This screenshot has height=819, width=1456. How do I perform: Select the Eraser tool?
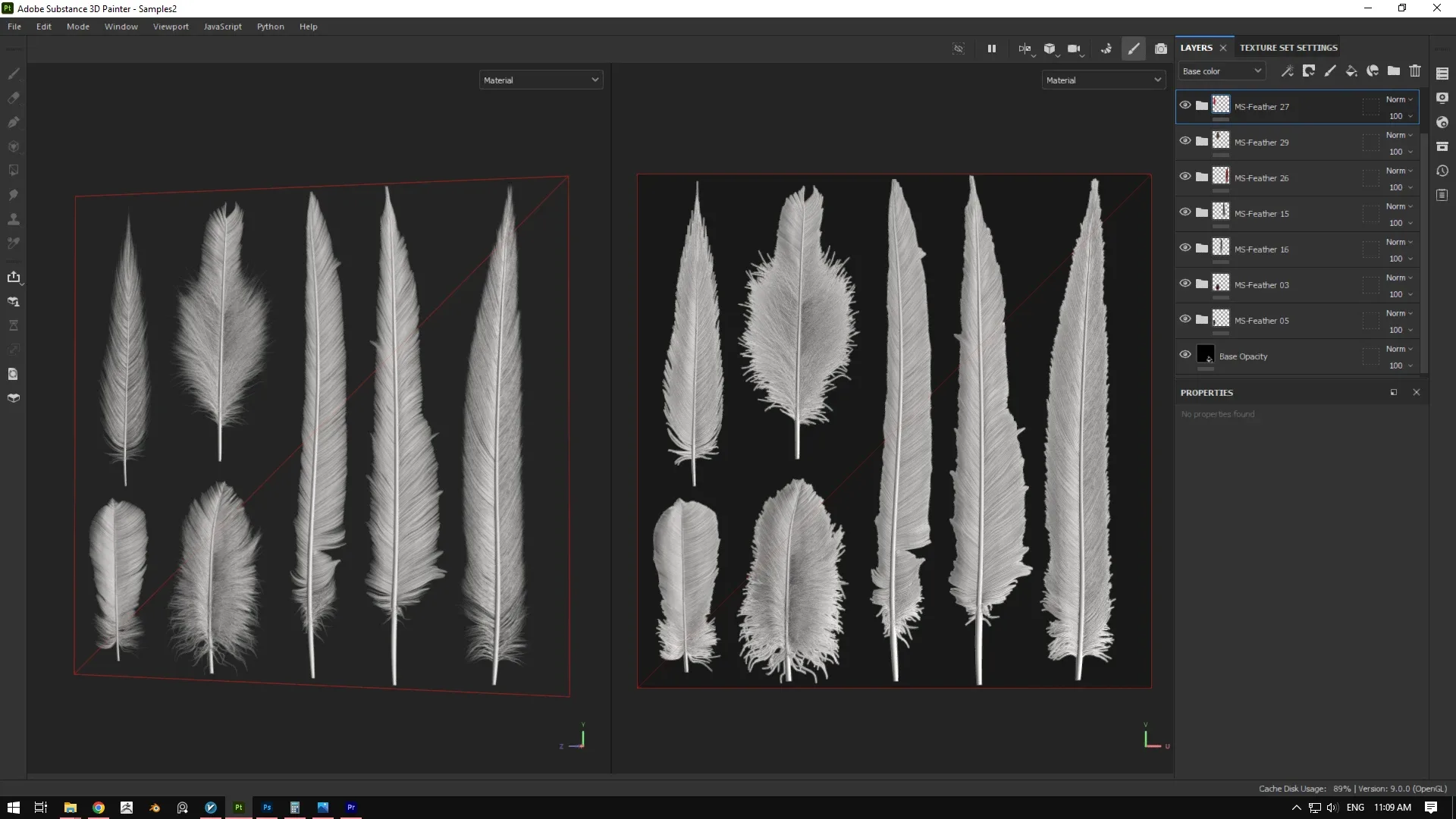point(14,98)
